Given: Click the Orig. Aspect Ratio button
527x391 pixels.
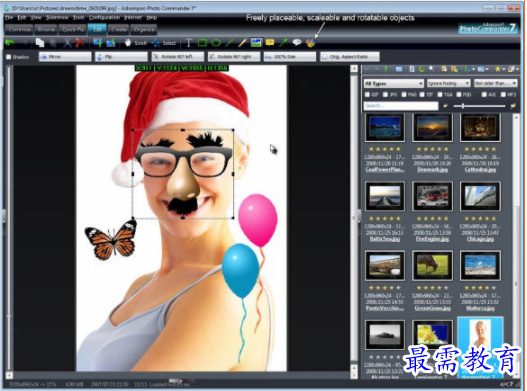Looking at the screenshot, I should tap(350, 57).
